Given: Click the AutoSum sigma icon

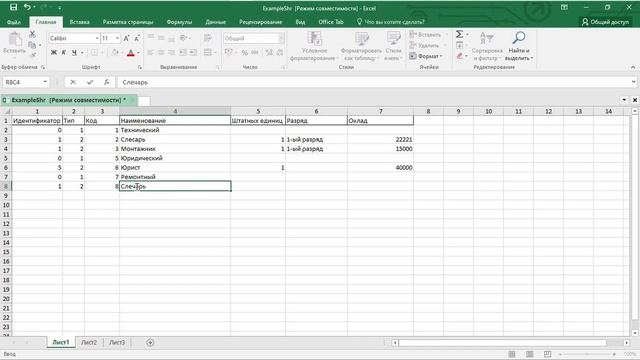Looking at the screenshot, I should [x=459, y=34].
